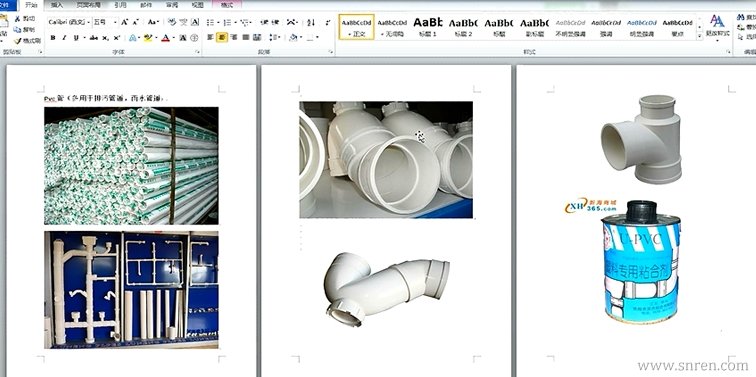Click the grow font size icon

[124, 22]
